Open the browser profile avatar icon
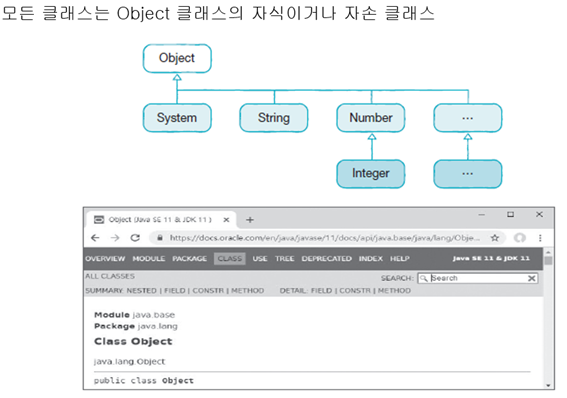 click(x=520, y=238)
